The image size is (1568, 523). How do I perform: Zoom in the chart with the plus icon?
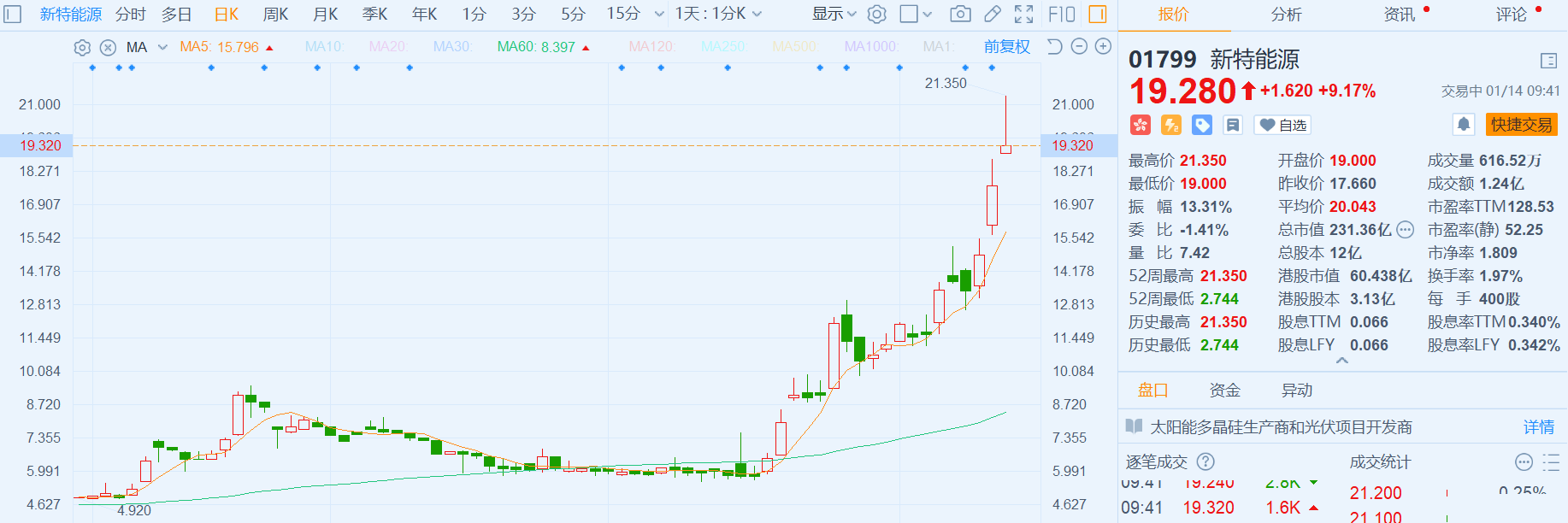click(1104, 47)
